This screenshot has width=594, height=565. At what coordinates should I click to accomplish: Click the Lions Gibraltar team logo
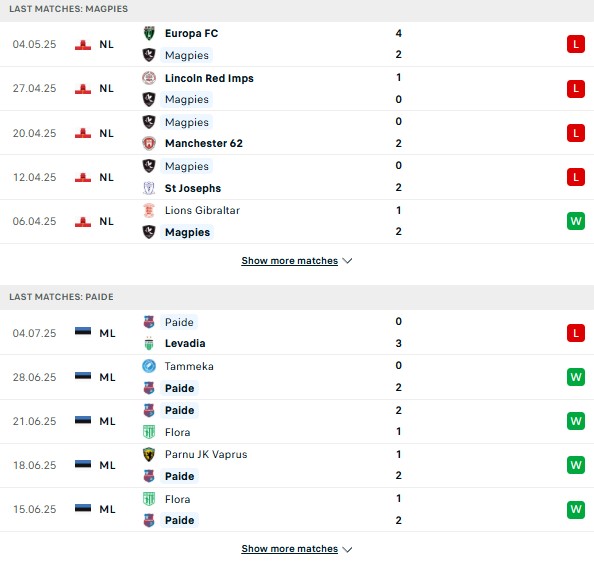click(x=149, y=210)
